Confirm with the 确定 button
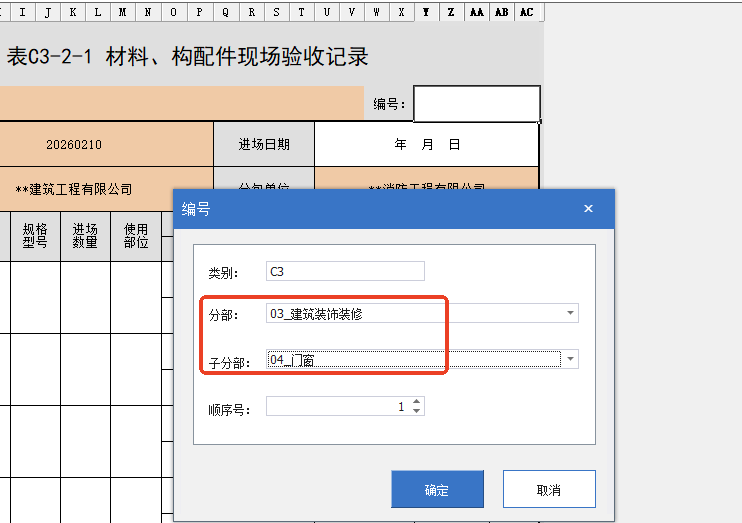This screenshot has width=742, height=523. tap(437, 490)
